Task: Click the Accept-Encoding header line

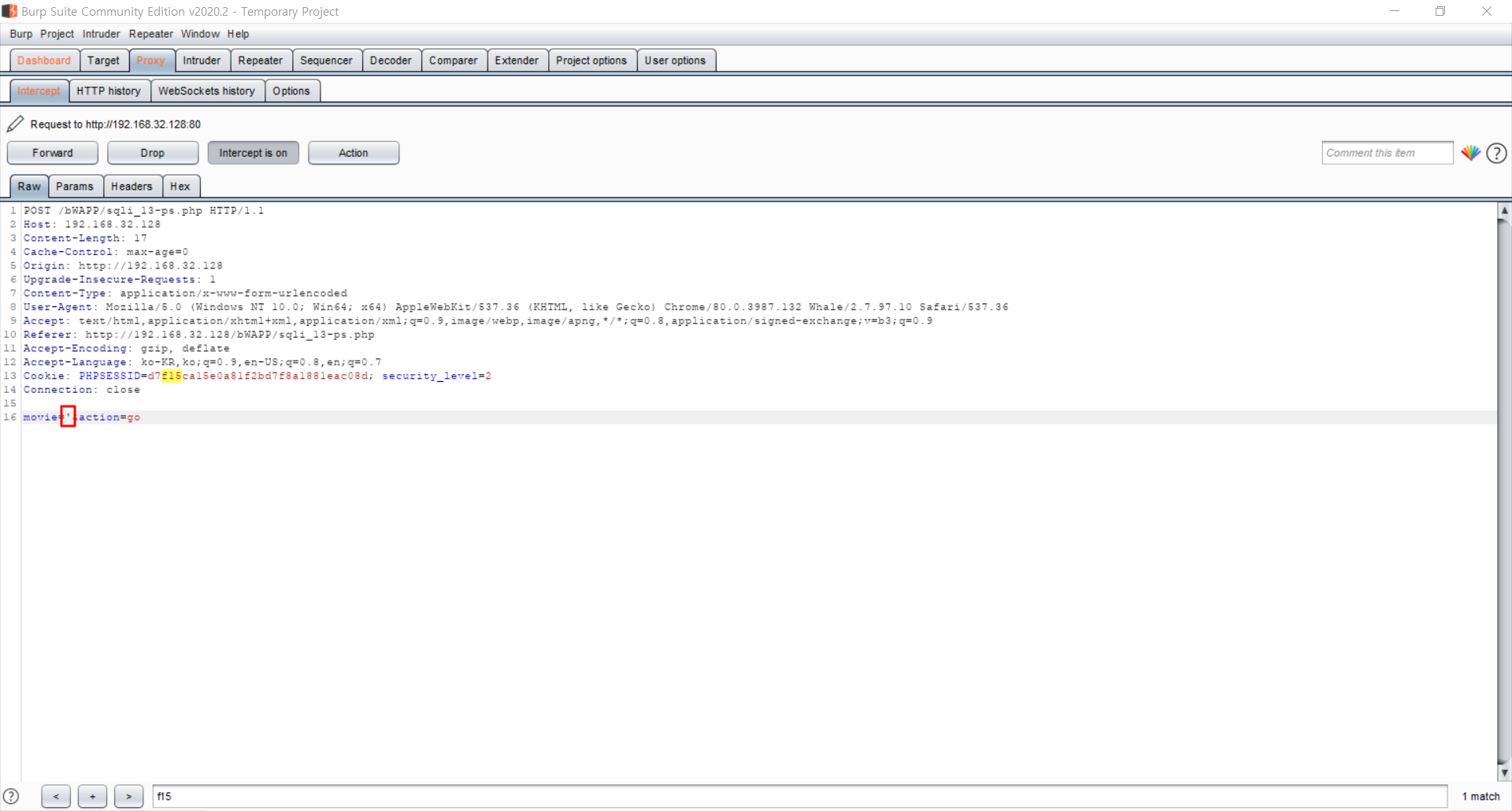Action: coord(127,349)
